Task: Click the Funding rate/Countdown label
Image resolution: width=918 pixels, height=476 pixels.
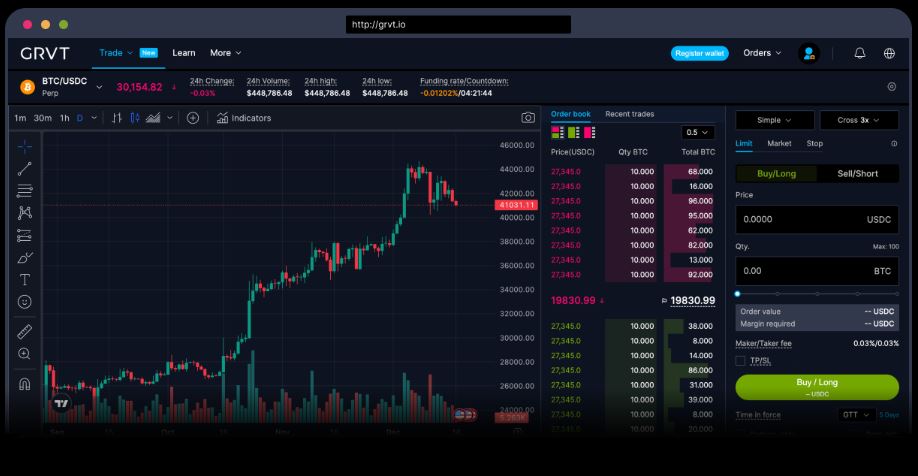Action: tap(464, 81)
